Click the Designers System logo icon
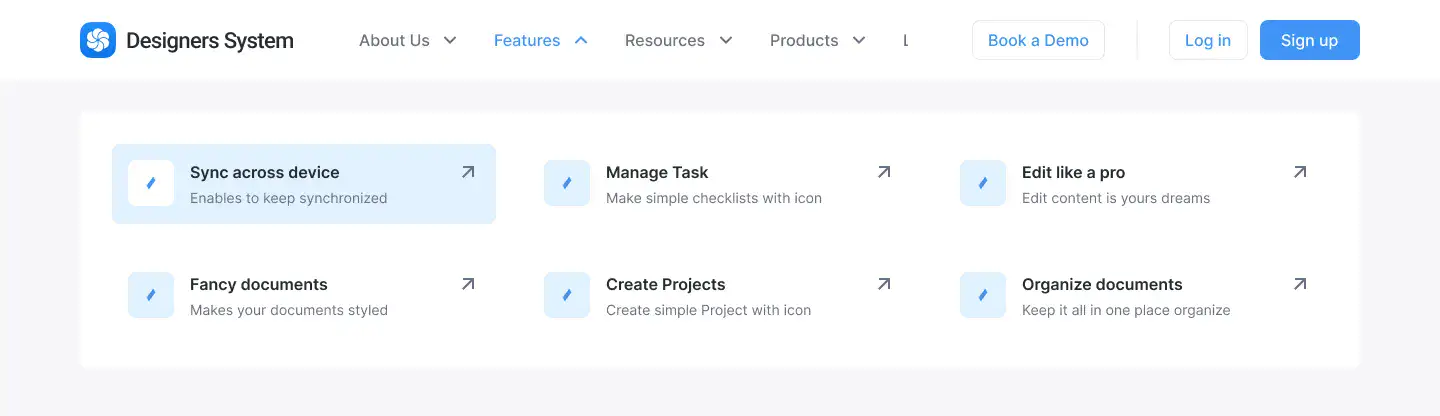The height and width of the screenshot is (416, 1440). coord(98,40)
